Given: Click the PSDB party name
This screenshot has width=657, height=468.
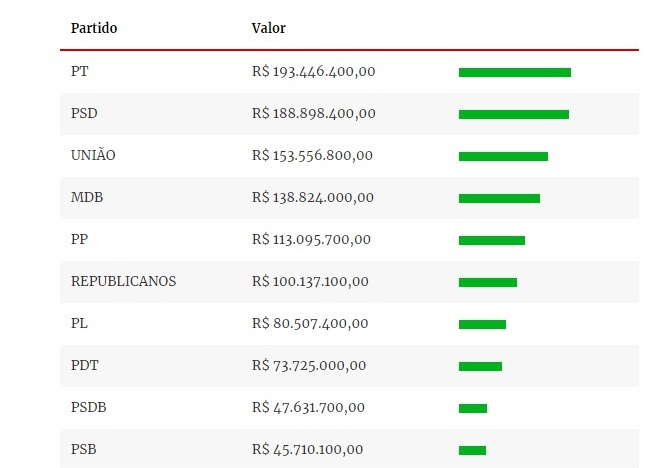Looking at the screenshot, I should coord(89,407).
